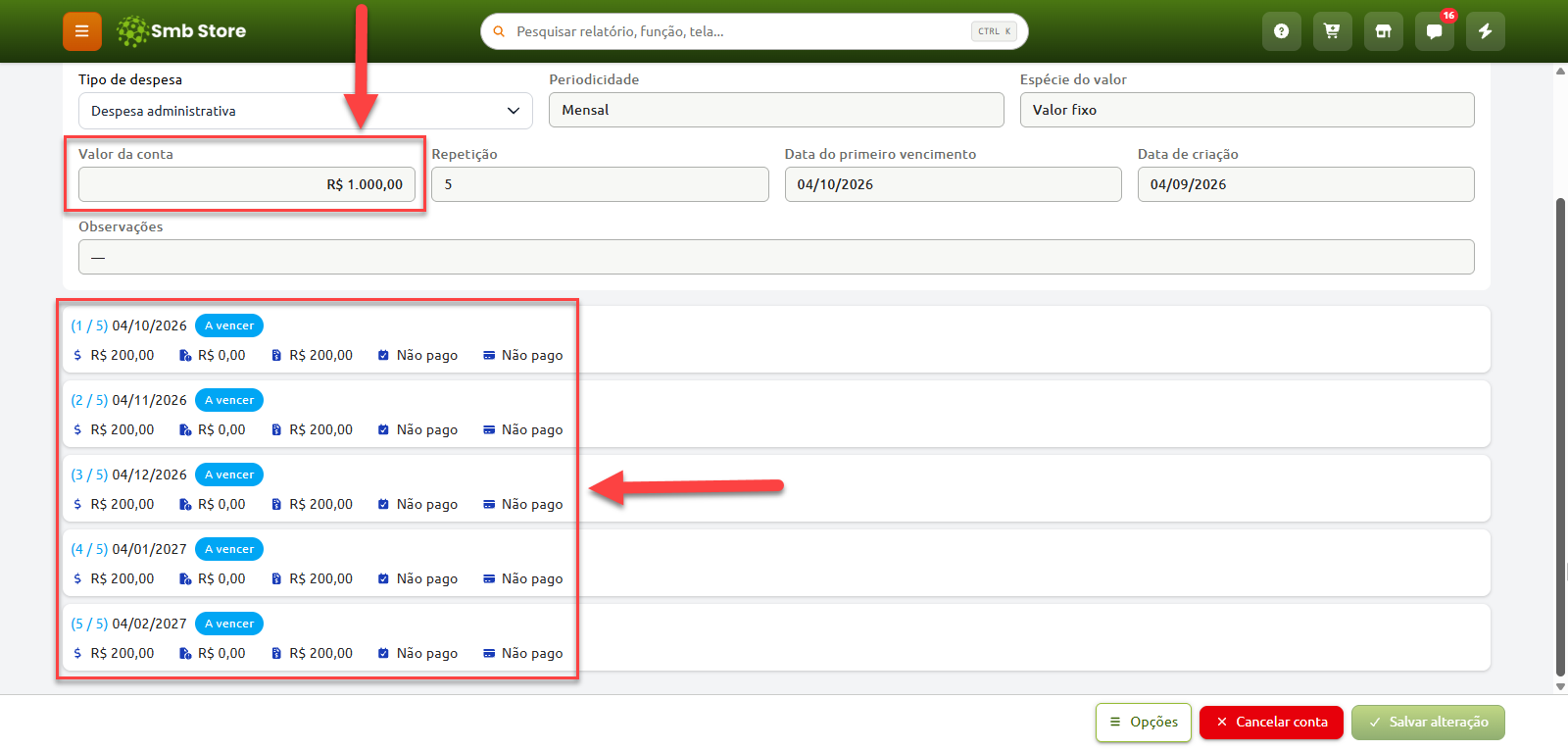
Task: Focus the Pesquisar relatório search field
Action: coord(754,31)
